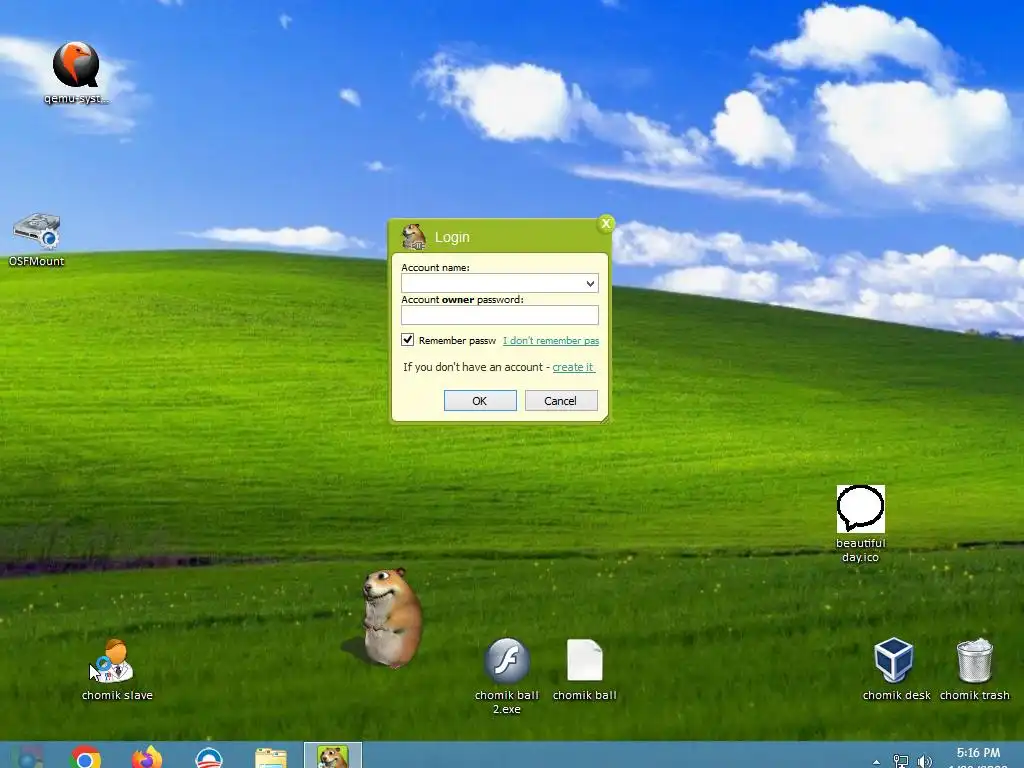This screenshot has width=1024, height=768.
Task: Show hidden tray icons arrow
Action: pos(876,762)
